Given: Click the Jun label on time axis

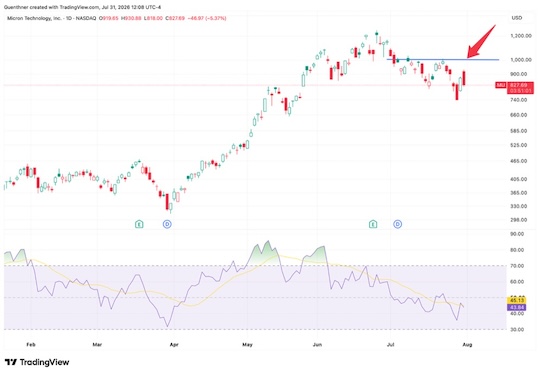Looking at the screenshot, I should tap(317, 344).
